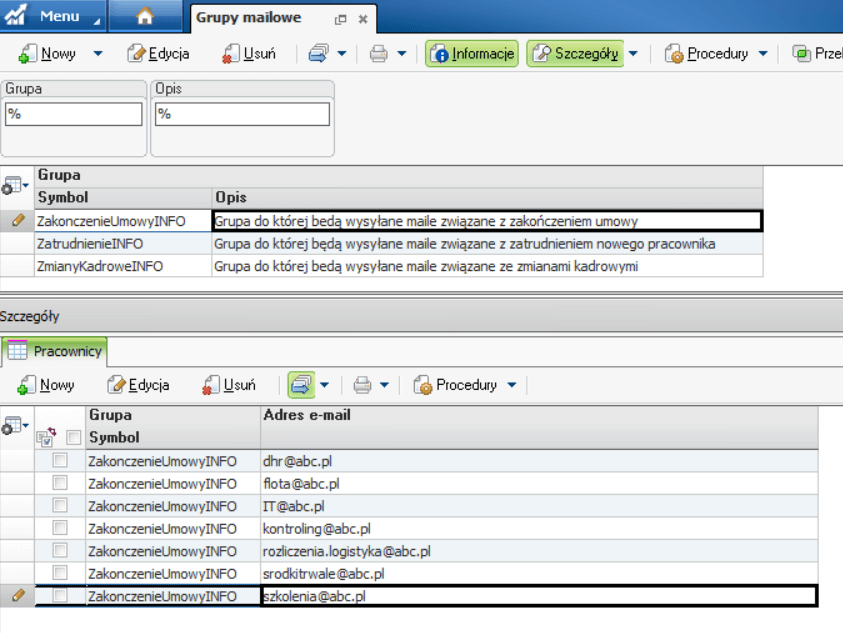Open Procedury in the top toolbar
The height and width of the screenshot is (633, 843).
pos(706,54)
